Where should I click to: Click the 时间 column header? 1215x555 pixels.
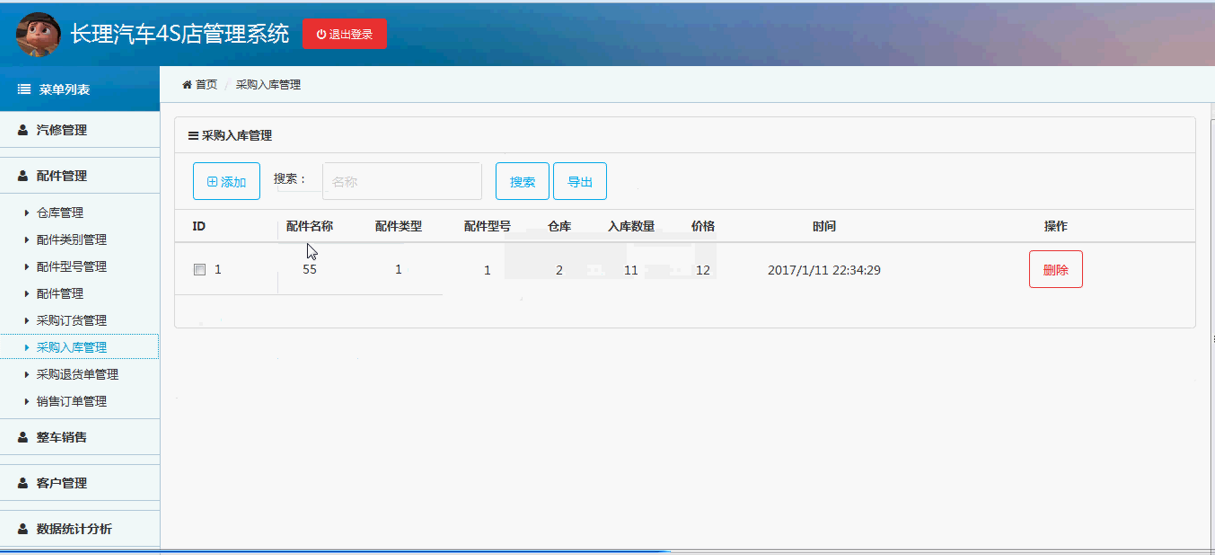point(824,227)
